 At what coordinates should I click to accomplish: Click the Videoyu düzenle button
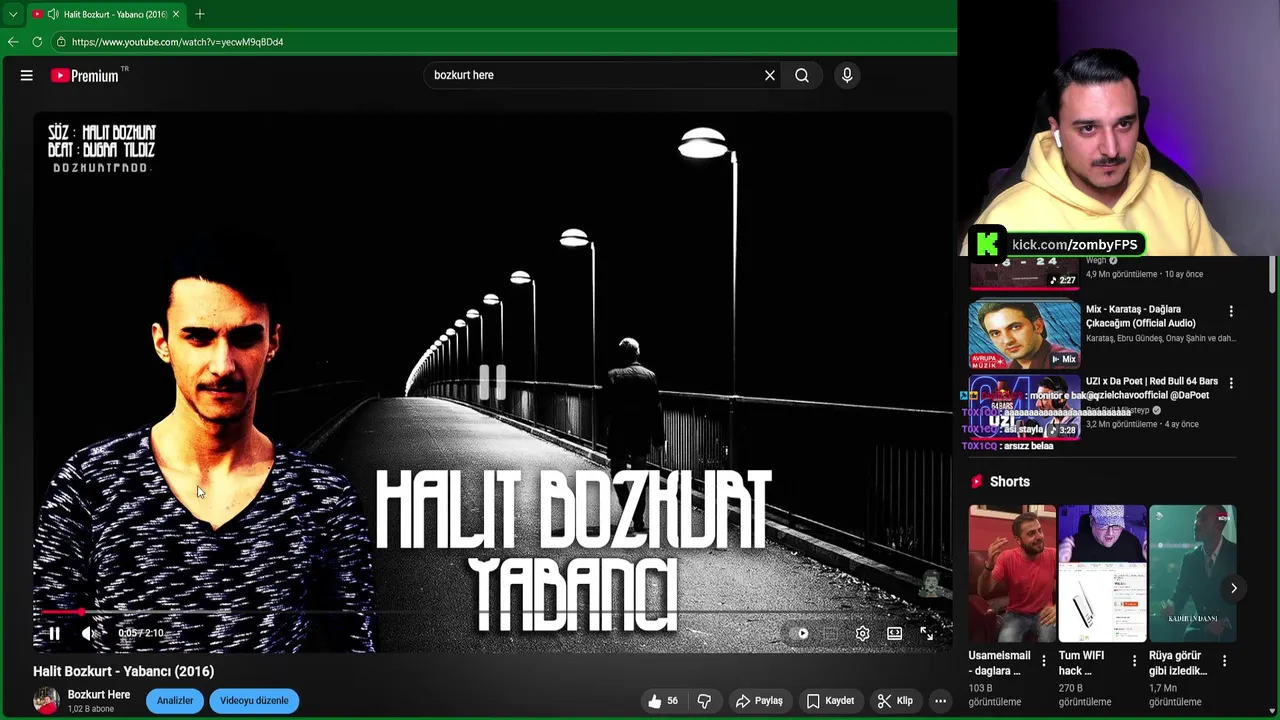click(254, 701)
